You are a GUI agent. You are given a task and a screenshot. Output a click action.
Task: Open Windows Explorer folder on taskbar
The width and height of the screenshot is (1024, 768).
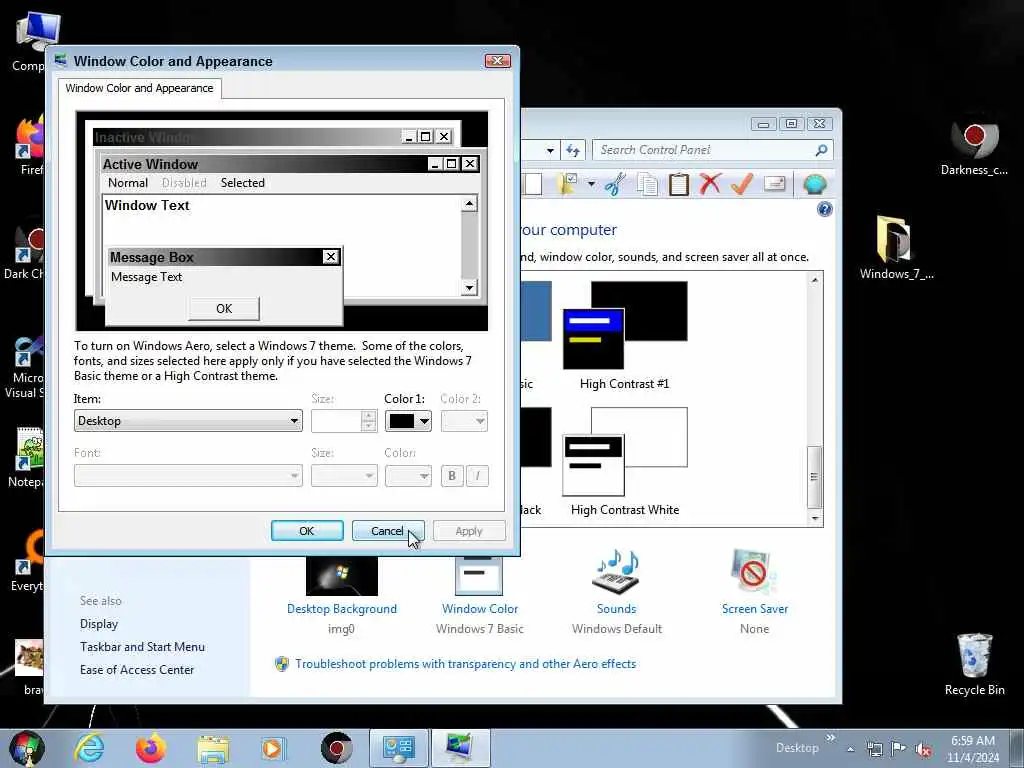[x=213, y=749]
